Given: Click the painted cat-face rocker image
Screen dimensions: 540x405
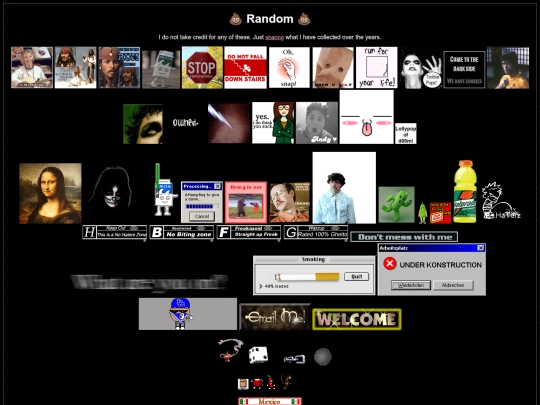Looking at the screenshot, I should (111, 188).
